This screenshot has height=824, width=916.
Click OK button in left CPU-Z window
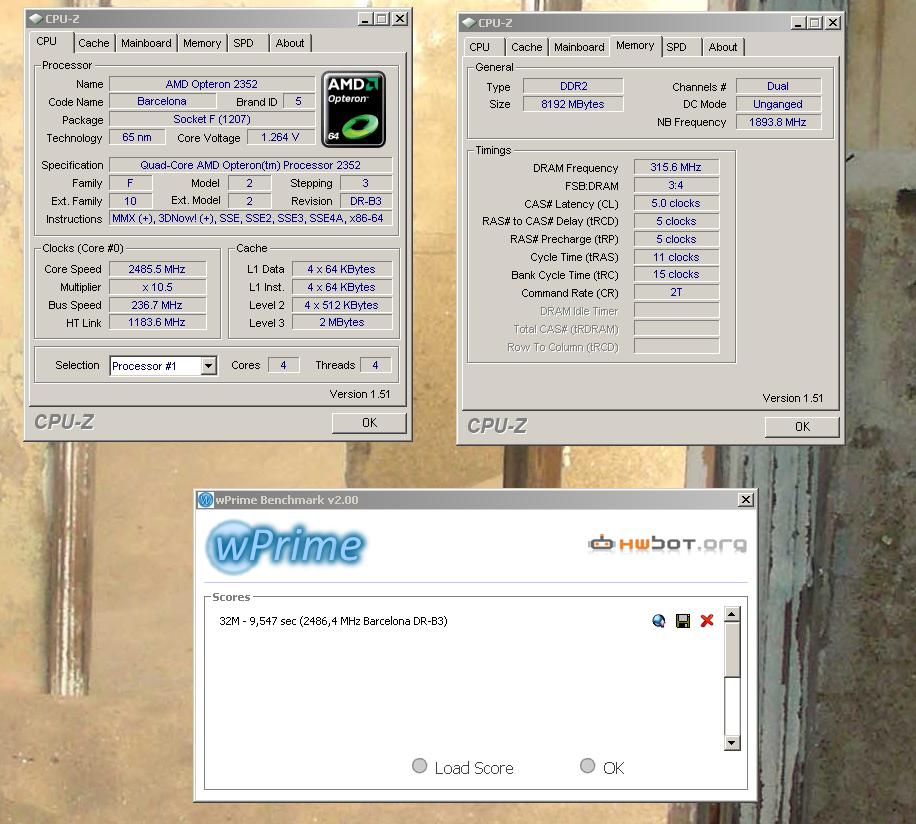coord(369,423)
